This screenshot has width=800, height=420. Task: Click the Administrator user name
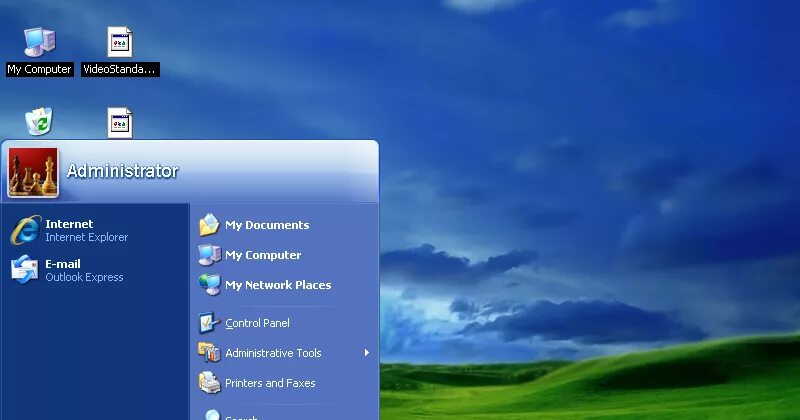tap(122, 171)
